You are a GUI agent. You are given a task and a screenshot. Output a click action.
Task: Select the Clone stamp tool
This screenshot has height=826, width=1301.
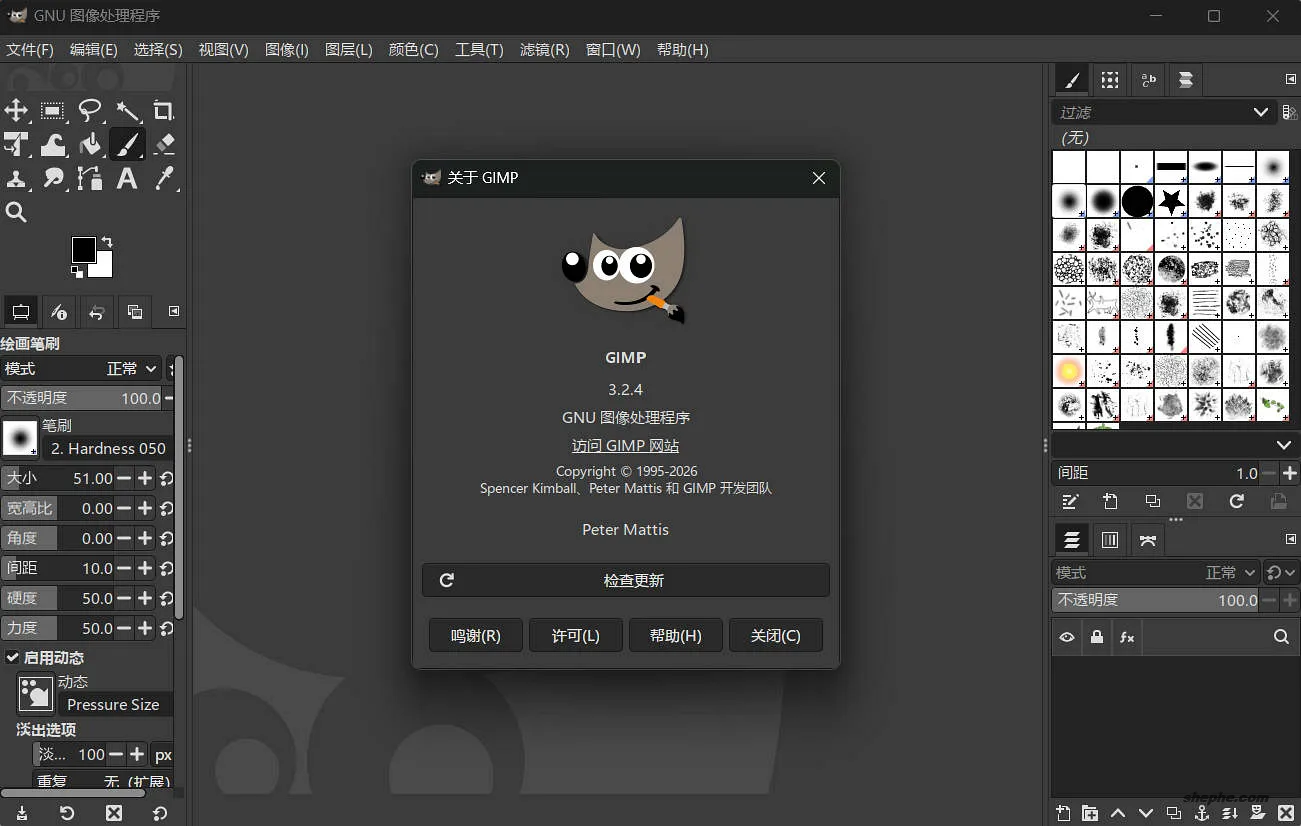coord(16,178)
